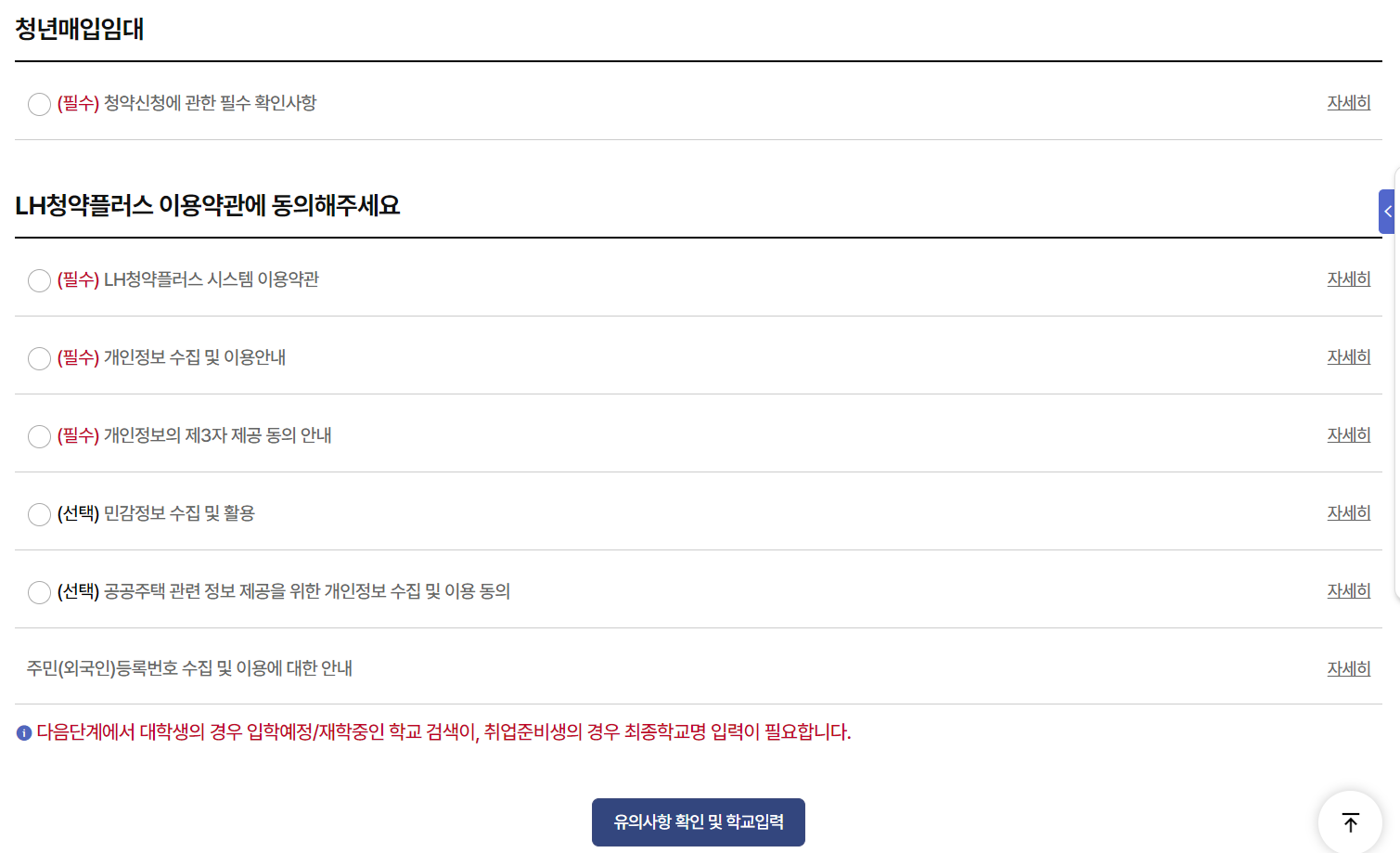Open details for 청약신청에 관한 필수 확인사항
The width and height of the screenshot is (1400, 853).
(1348, 102)
